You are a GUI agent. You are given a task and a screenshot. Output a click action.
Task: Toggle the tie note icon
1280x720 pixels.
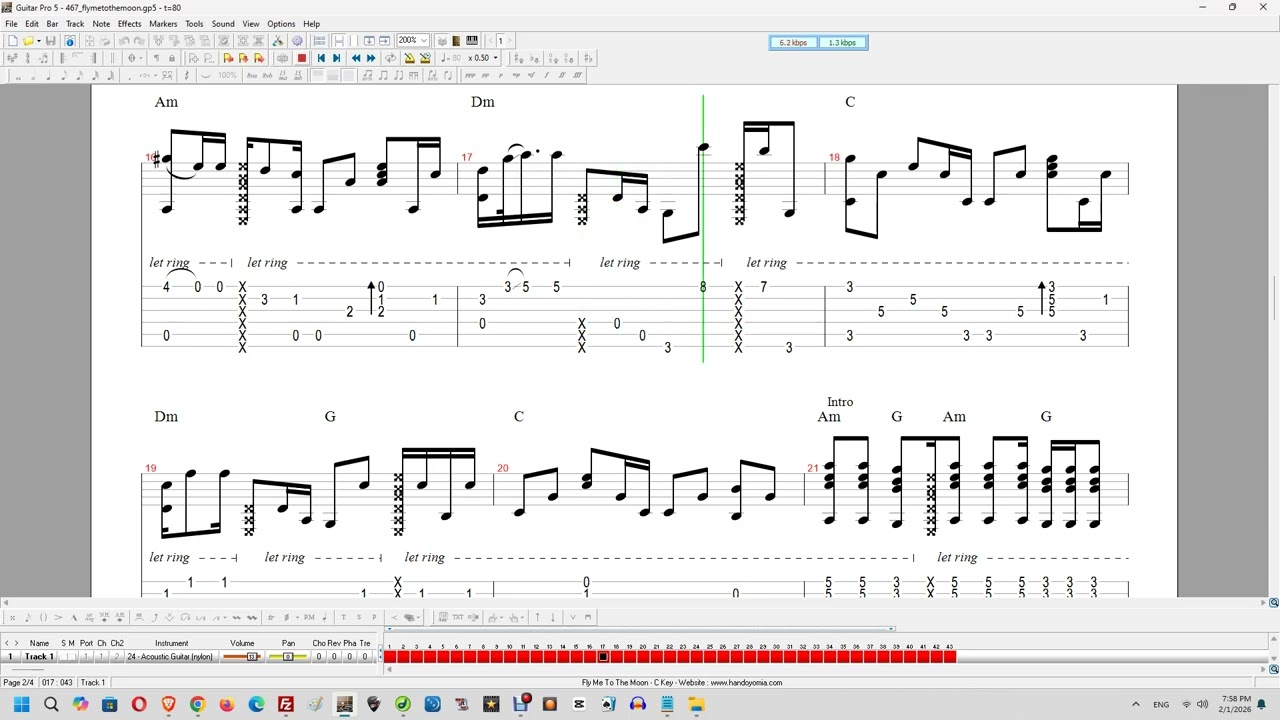coord(205,76)
